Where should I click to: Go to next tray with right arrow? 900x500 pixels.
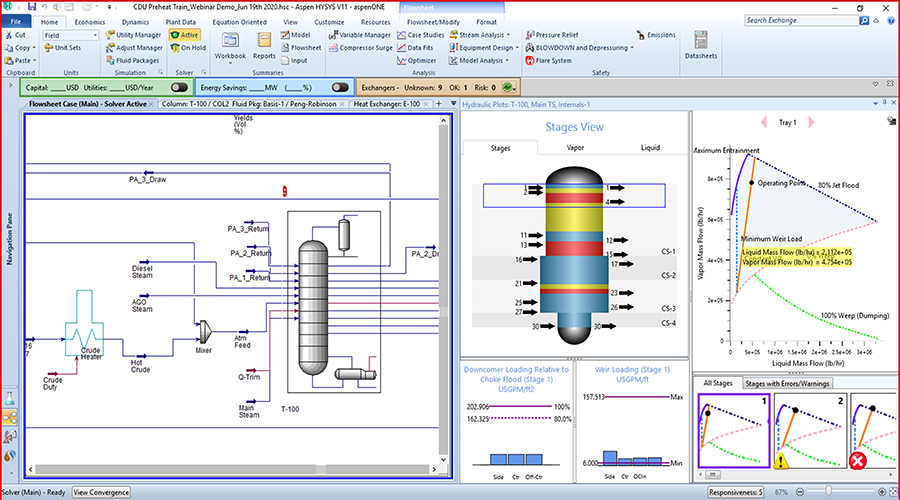[811, 122]
